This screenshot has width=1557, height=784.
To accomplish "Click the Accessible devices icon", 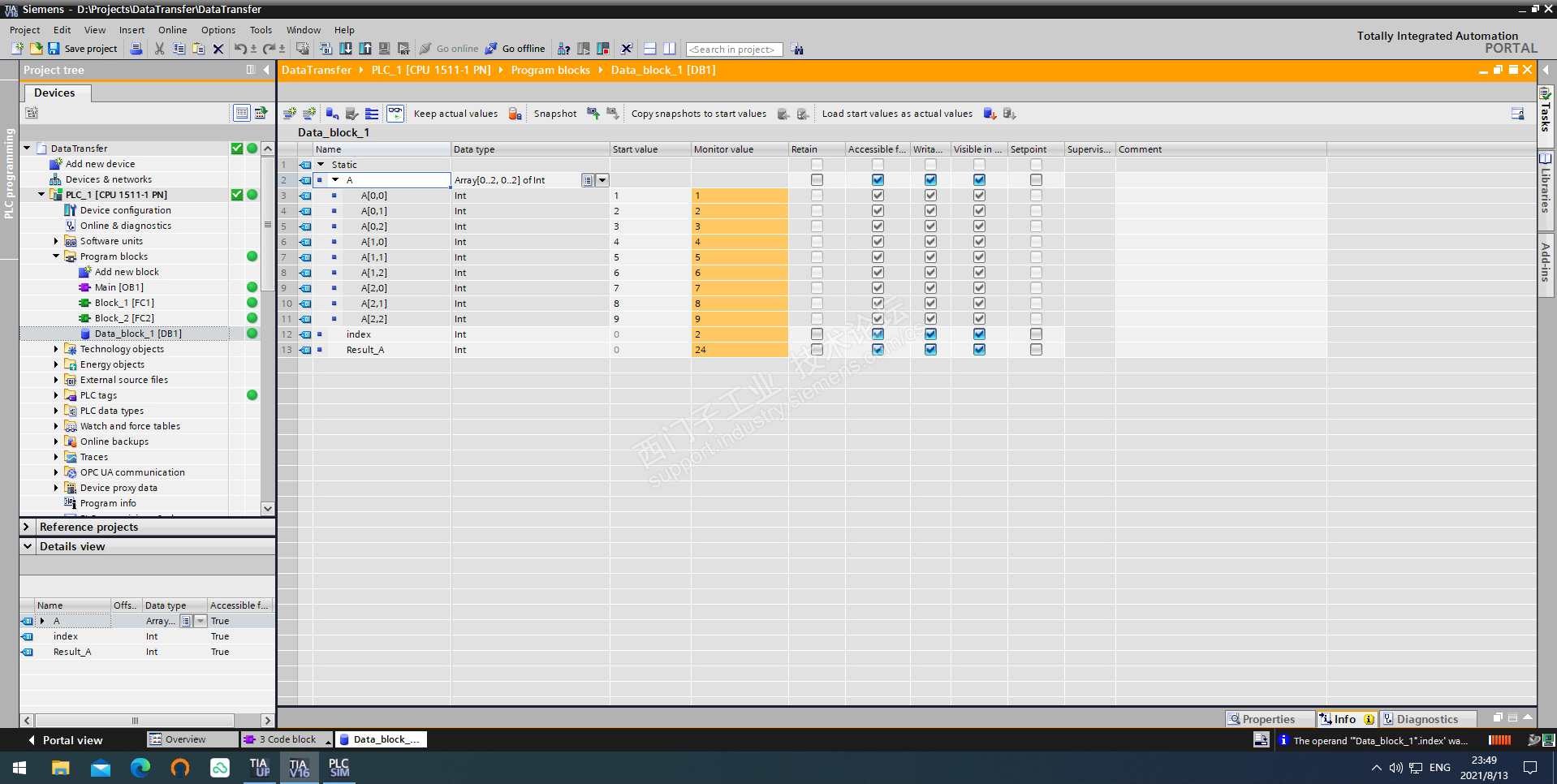I will (563, 49).
